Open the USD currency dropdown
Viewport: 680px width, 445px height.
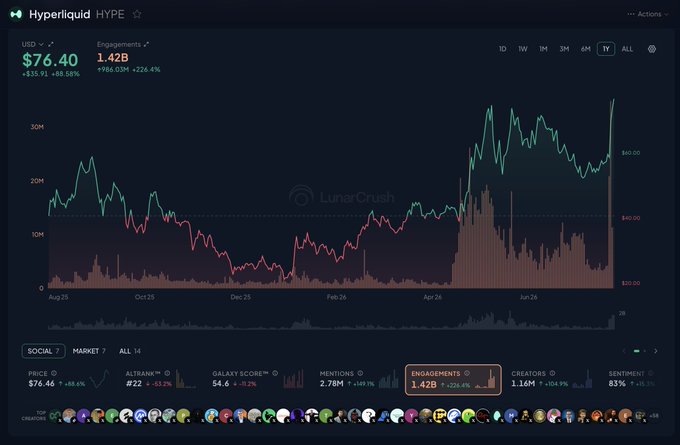(x=33, y=44)
